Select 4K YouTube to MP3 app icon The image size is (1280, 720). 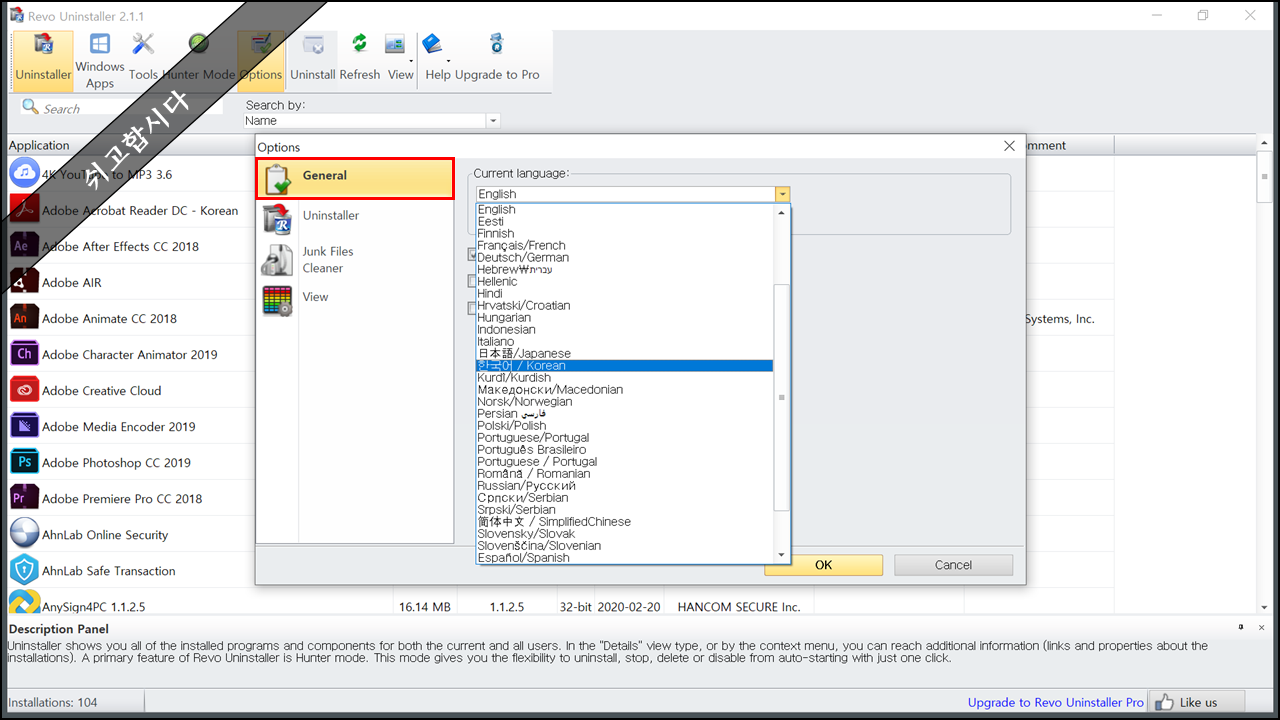pyautogui.click(x=24, y=174)
